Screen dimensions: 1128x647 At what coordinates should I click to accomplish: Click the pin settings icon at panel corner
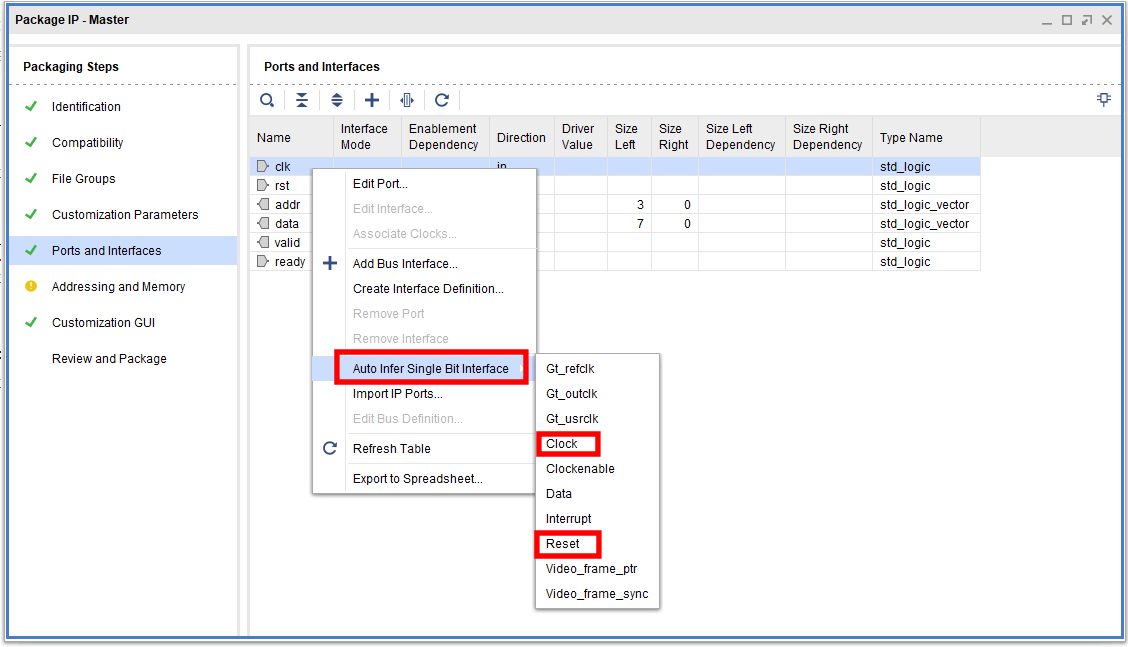[x=1104, y=99]
